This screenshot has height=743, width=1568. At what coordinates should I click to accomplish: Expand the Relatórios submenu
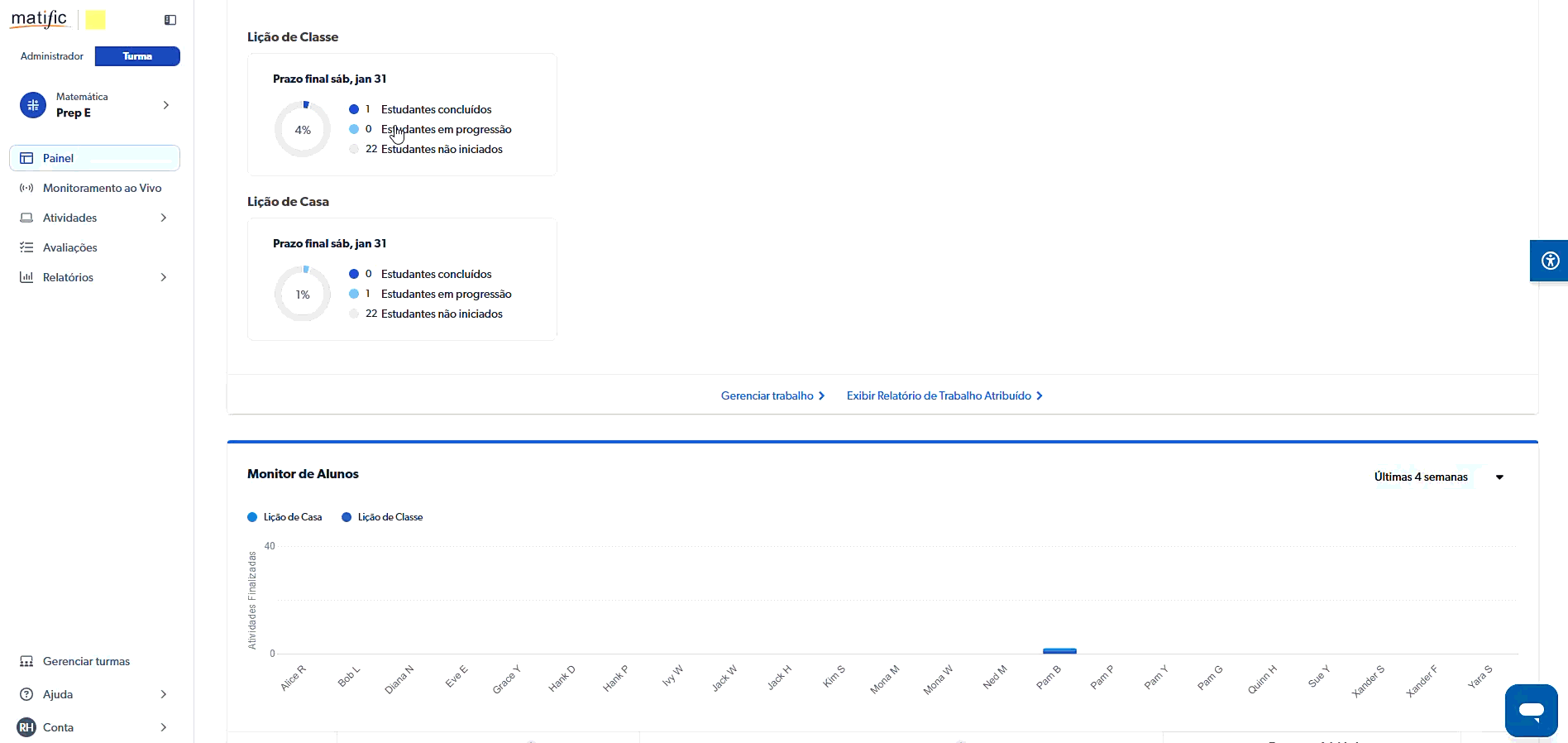coord(163,277)
